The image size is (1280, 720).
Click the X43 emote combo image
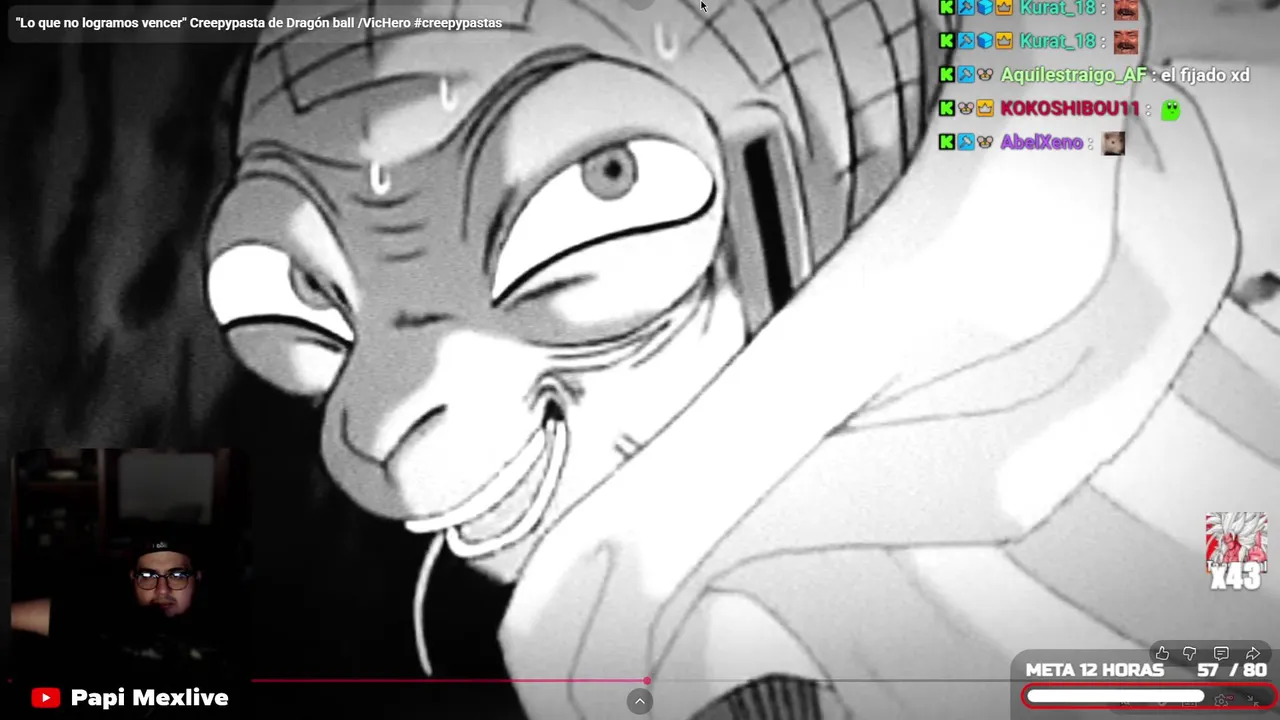point(1236,551)
